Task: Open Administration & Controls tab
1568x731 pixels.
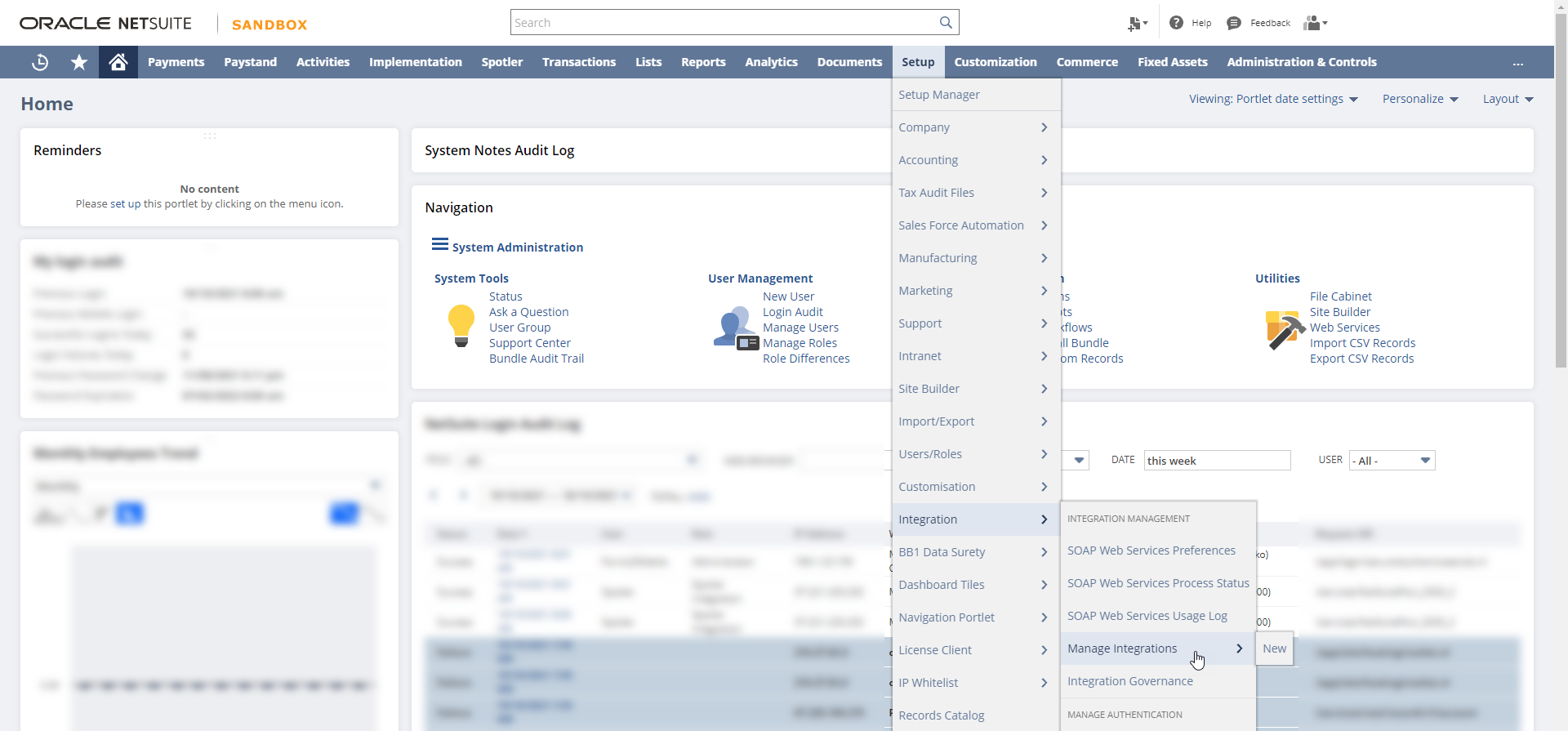Action: point(1301,62)
